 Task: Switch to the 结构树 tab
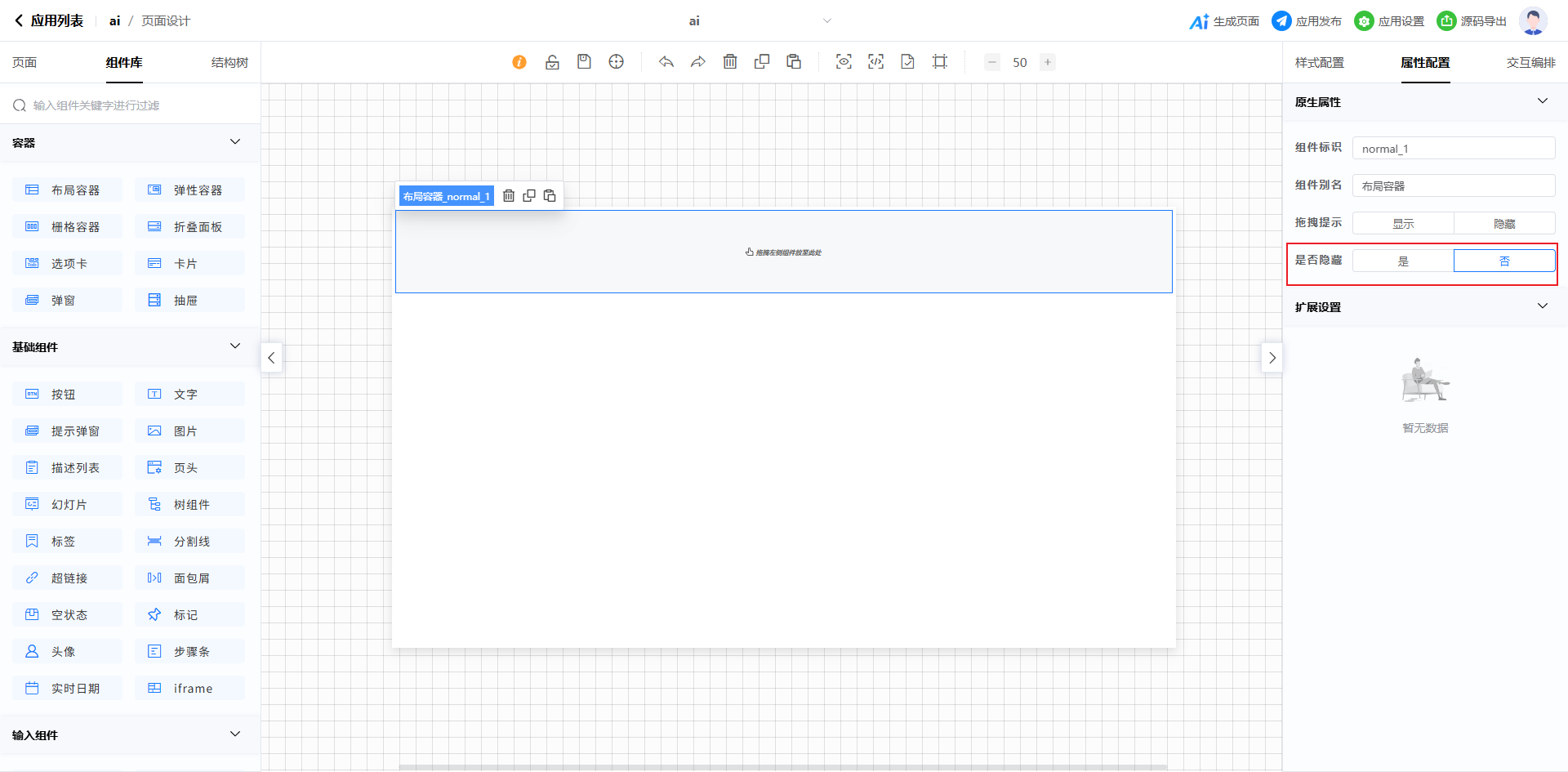click(229, 63)
